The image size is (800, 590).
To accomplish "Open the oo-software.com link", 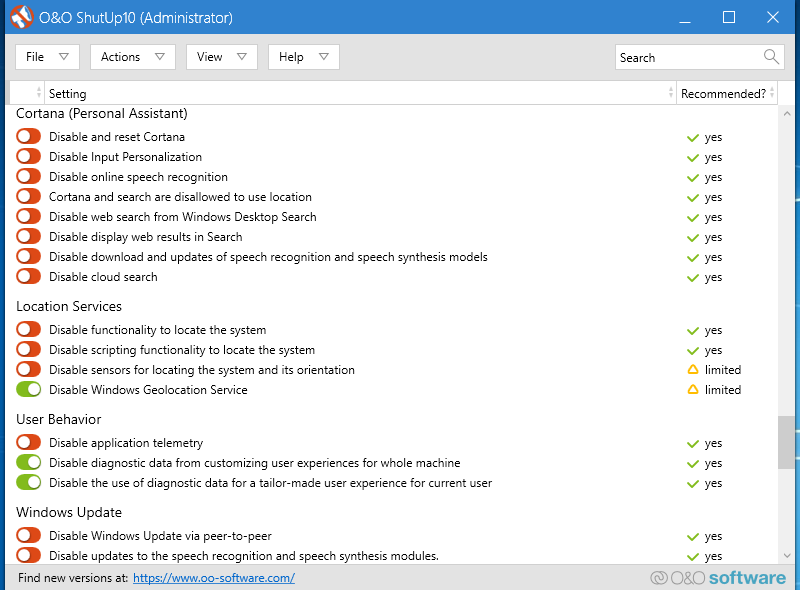I will 214,578.
